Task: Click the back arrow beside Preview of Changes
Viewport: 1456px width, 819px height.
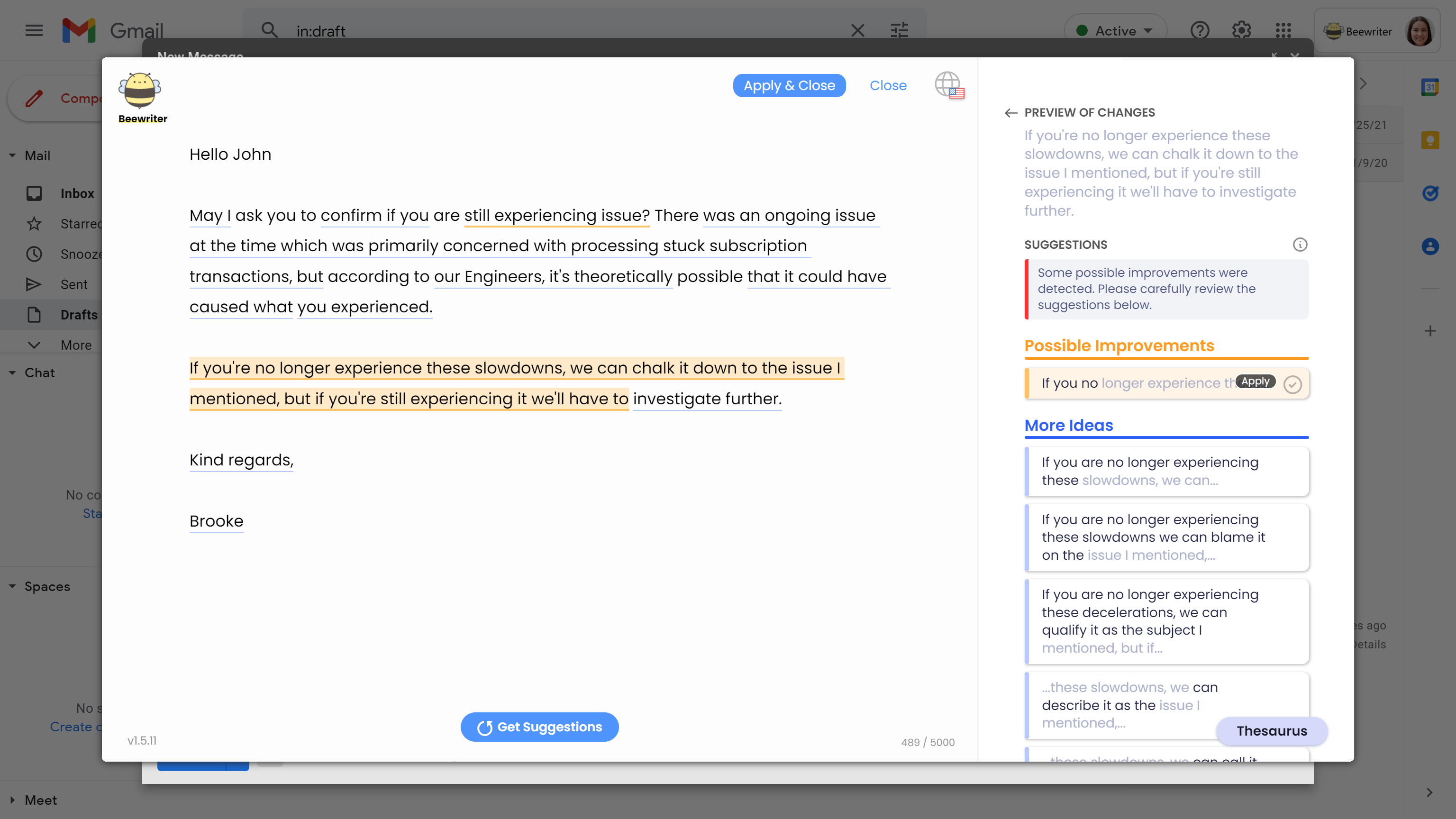Action: (1011, 113)
